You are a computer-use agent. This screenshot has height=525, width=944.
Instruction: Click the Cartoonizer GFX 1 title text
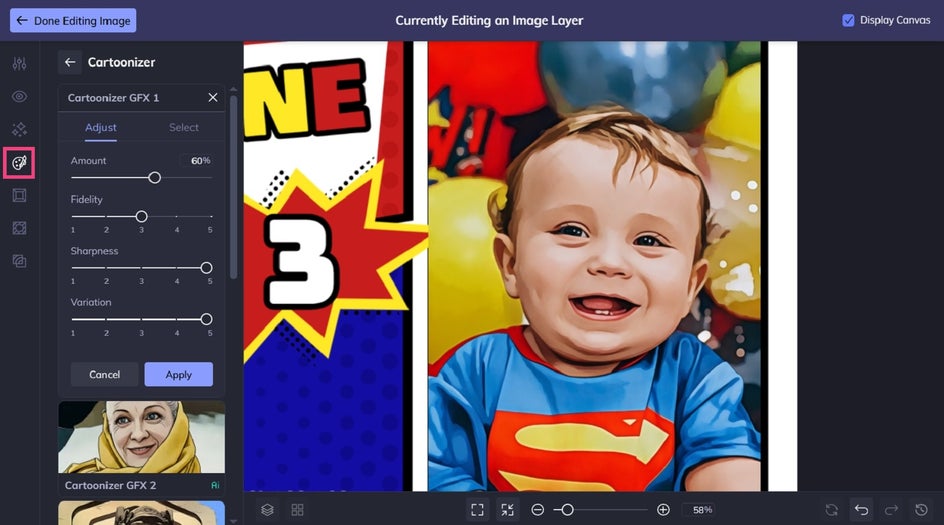point(113,98)
